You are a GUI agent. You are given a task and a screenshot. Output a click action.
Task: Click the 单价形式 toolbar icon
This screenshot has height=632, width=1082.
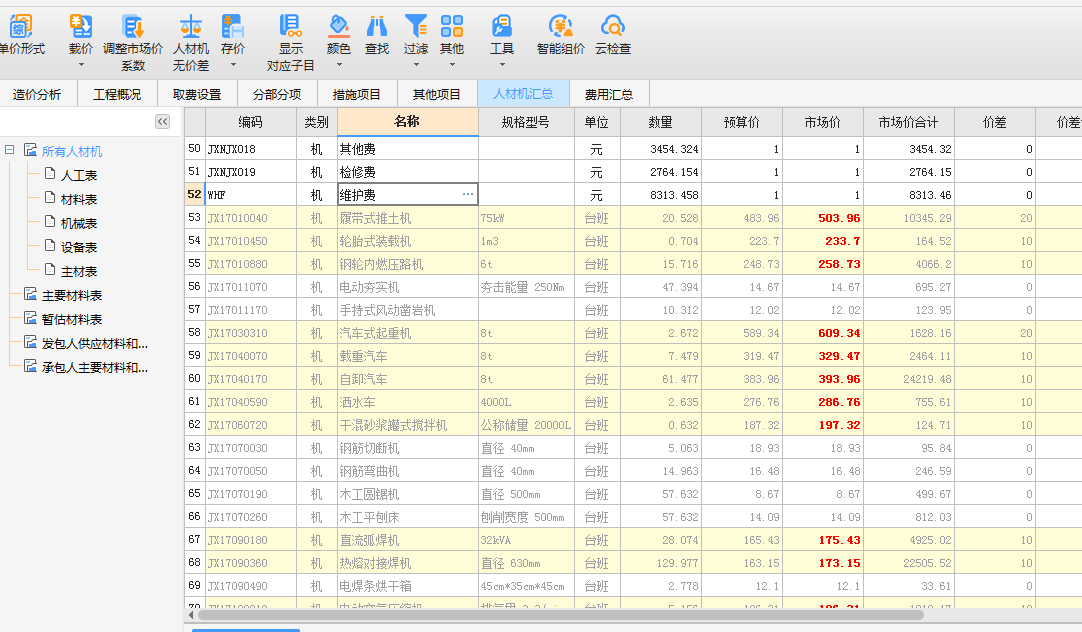[x=21, y=27]
